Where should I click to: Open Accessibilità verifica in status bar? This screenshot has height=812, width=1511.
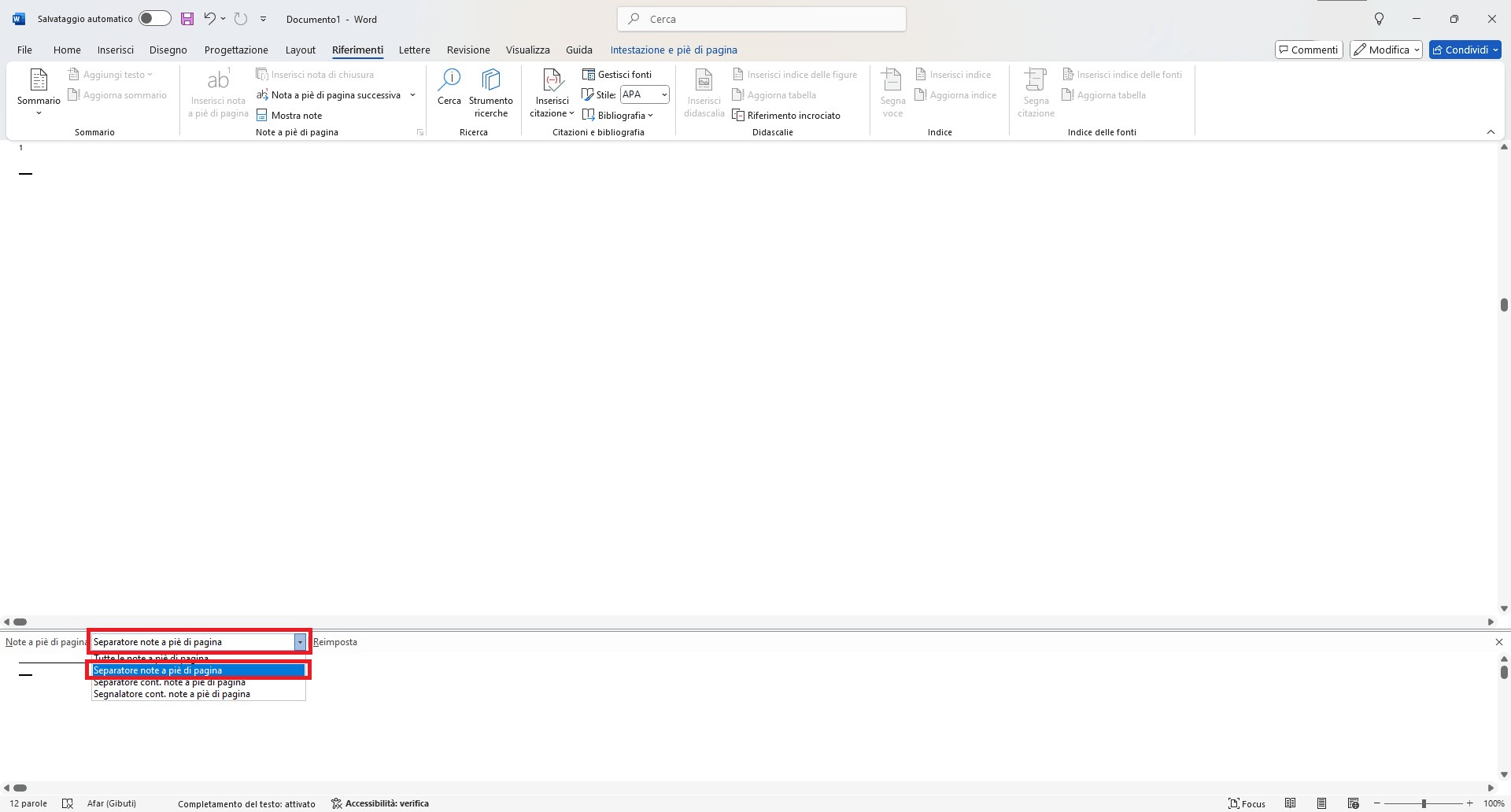click(380, 803)
